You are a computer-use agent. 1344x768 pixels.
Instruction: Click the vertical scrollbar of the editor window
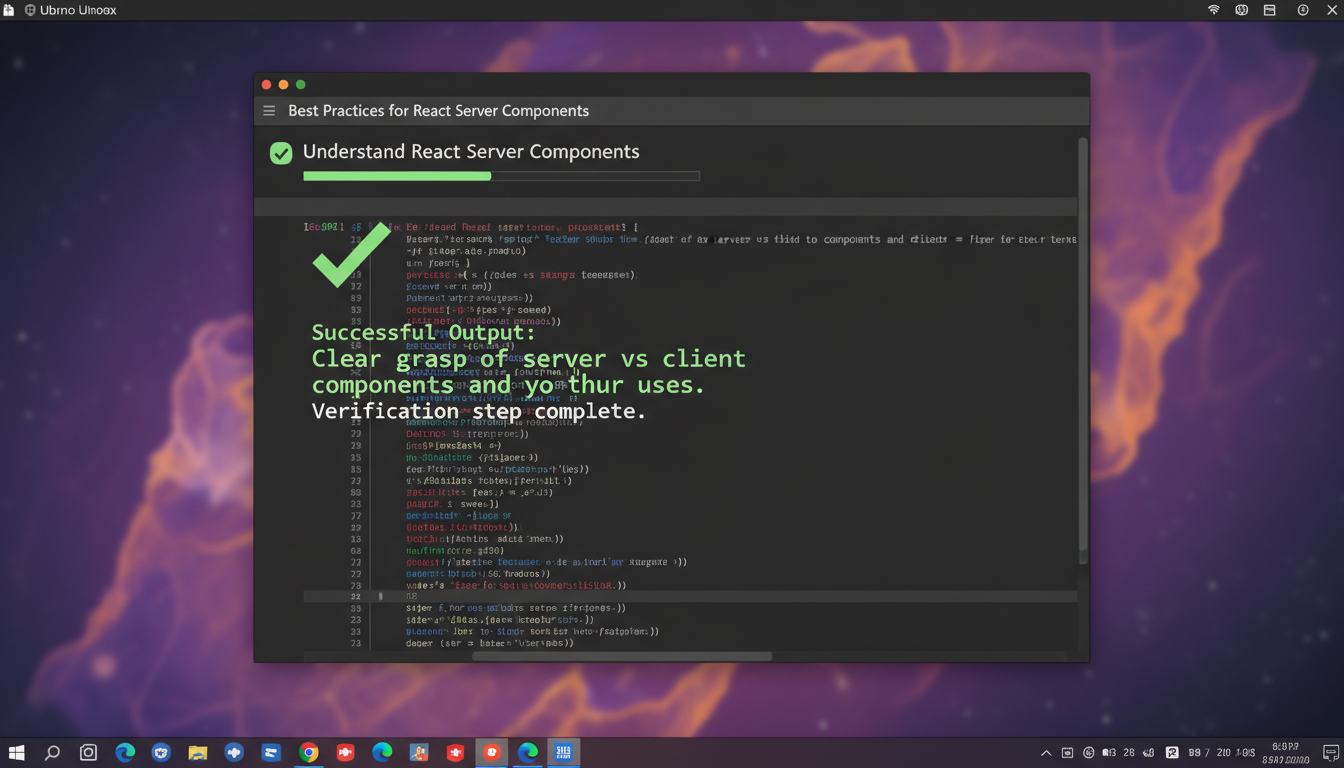pyautogui.click(x=1082, y=350)
